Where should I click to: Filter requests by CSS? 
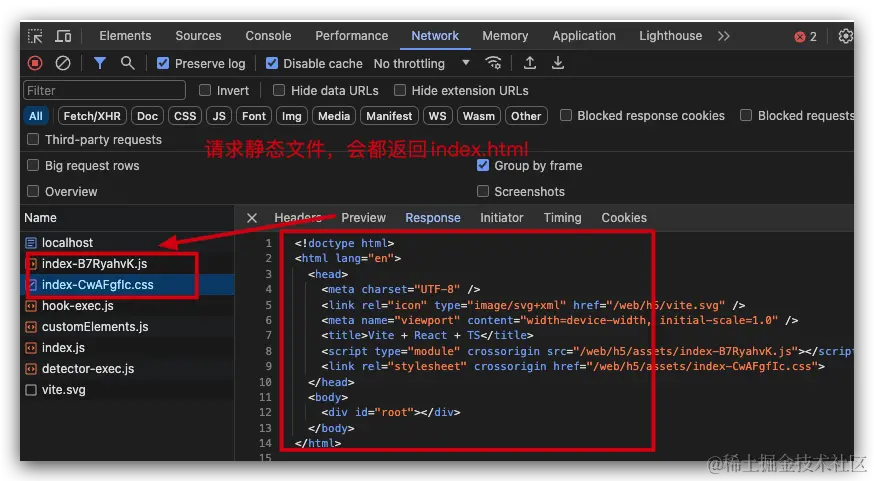(x=185, y=116)
